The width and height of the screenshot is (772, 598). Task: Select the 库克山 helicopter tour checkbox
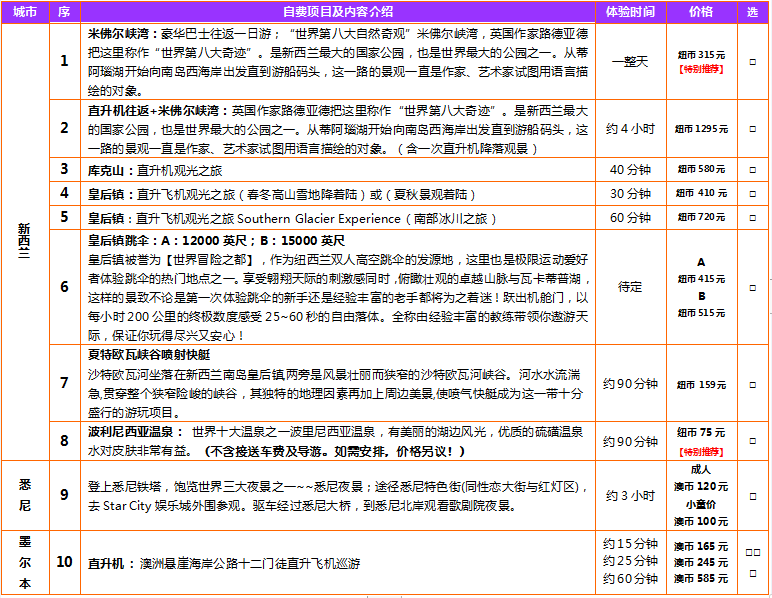coord(752,169)
